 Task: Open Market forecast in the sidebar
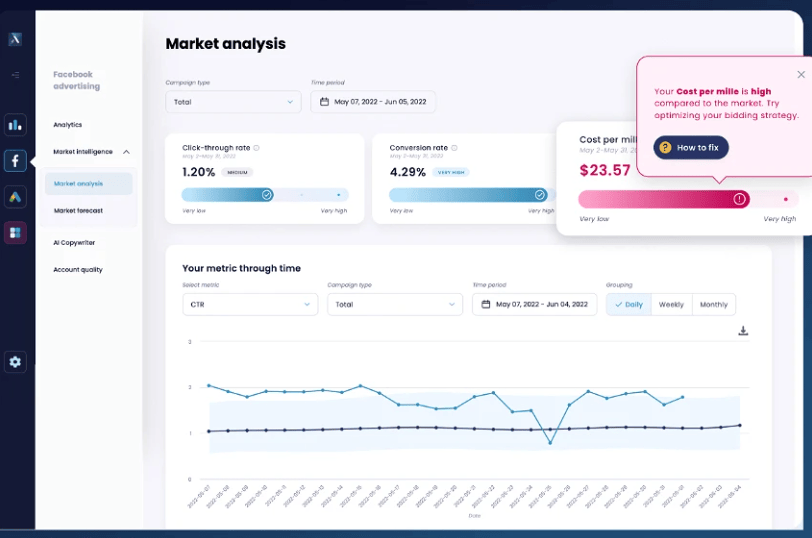click(x=78, y=211)
